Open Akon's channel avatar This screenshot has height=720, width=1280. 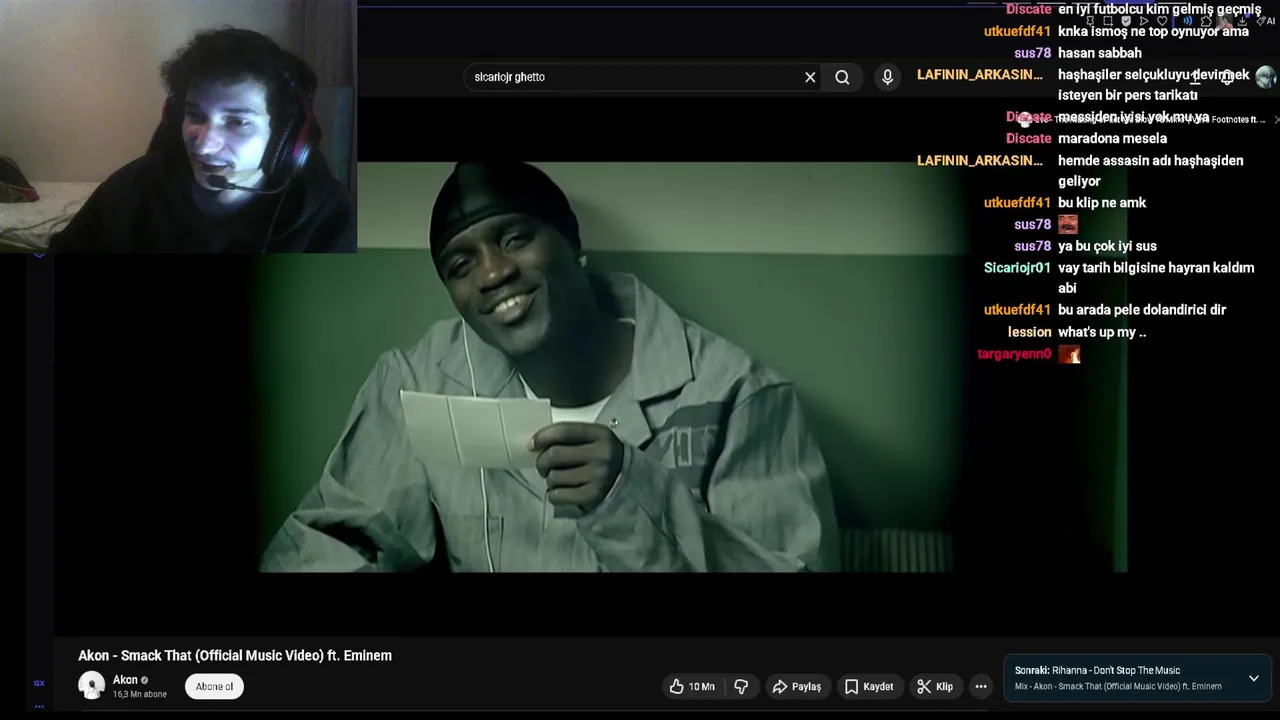[x=91, y=685]
